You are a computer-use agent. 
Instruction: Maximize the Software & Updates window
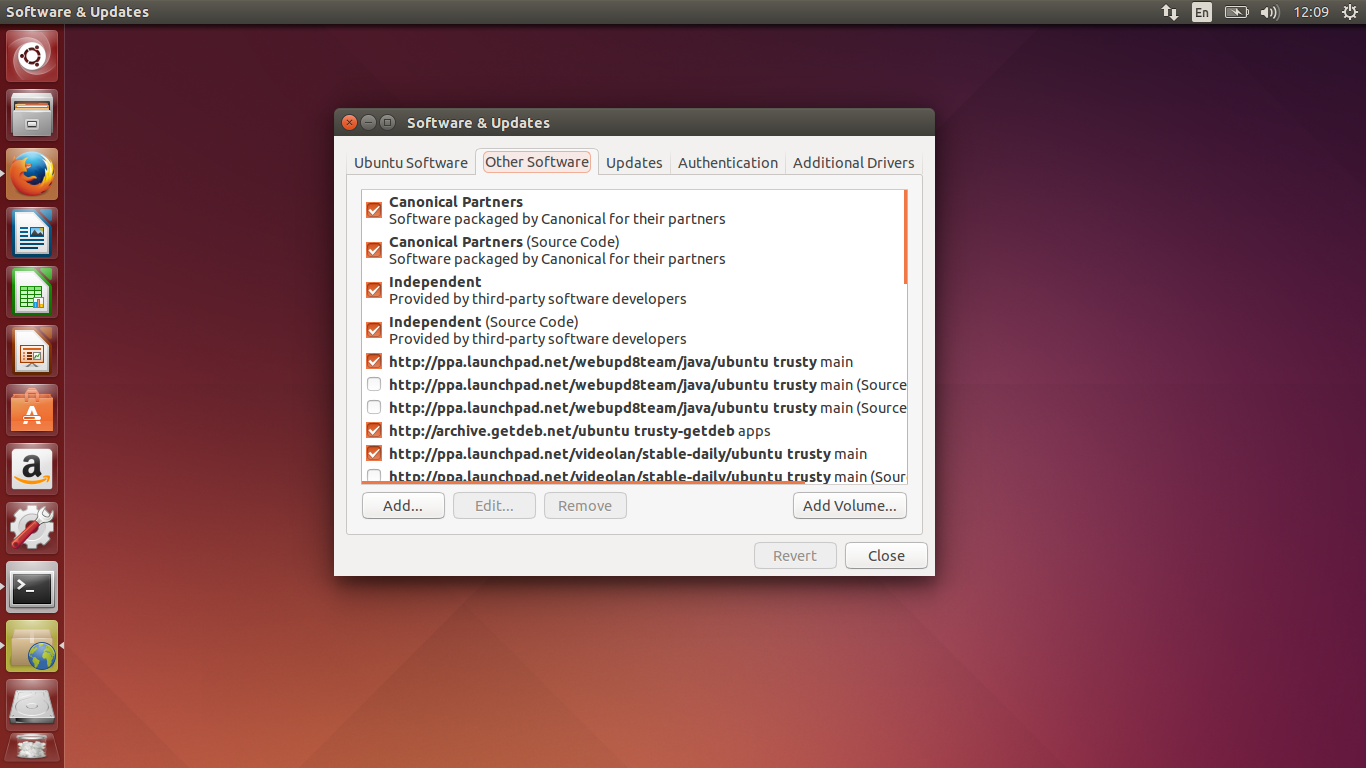387,122
